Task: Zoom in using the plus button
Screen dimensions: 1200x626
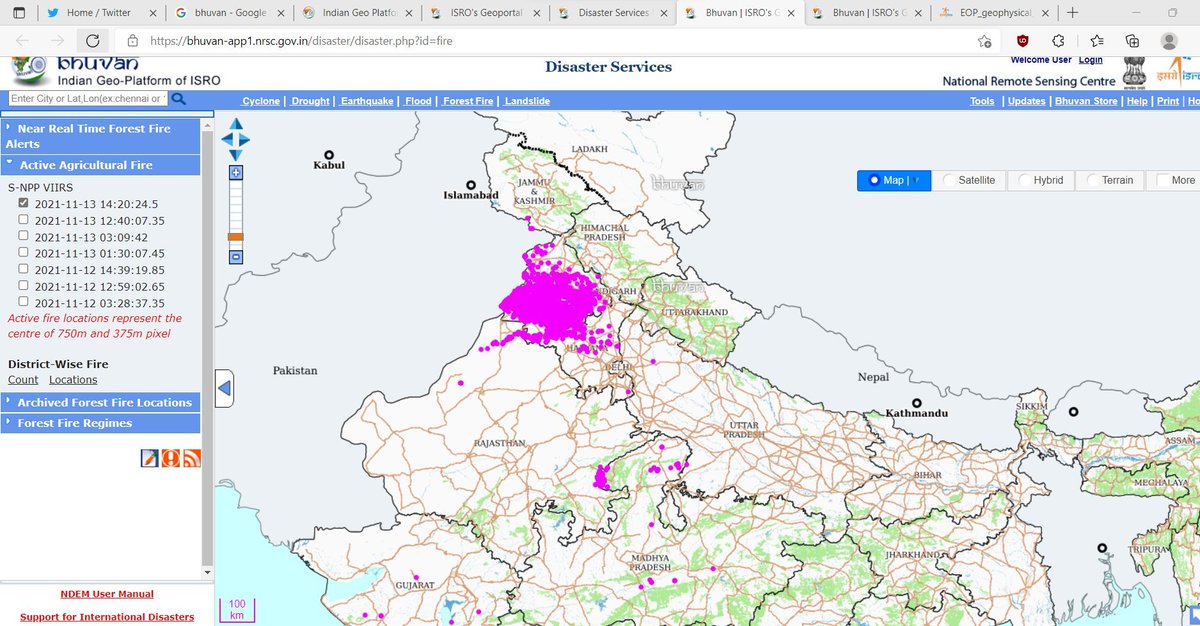Action: click(x=236, y=172)
